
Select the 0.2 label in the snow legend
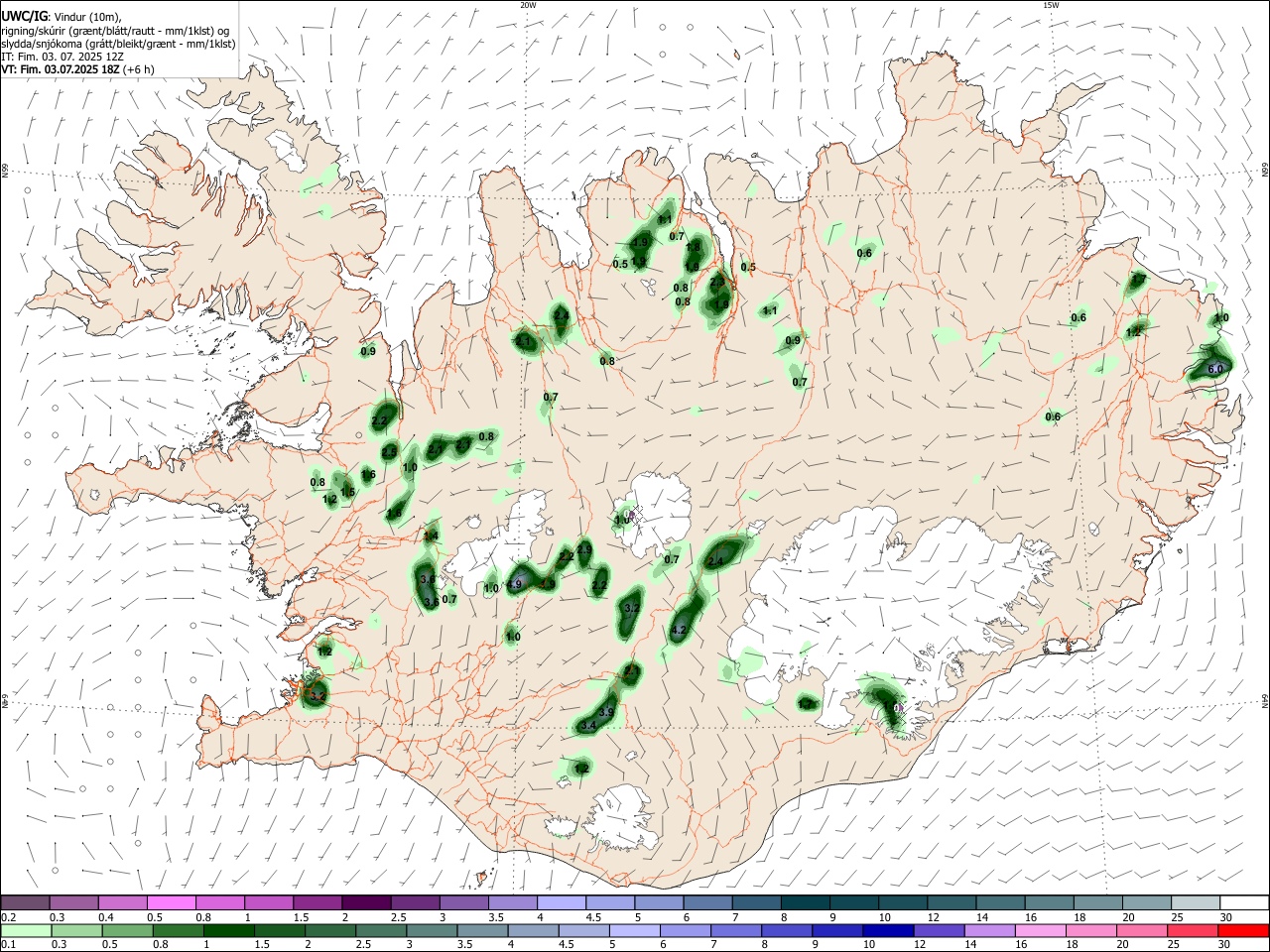(9, 917)
